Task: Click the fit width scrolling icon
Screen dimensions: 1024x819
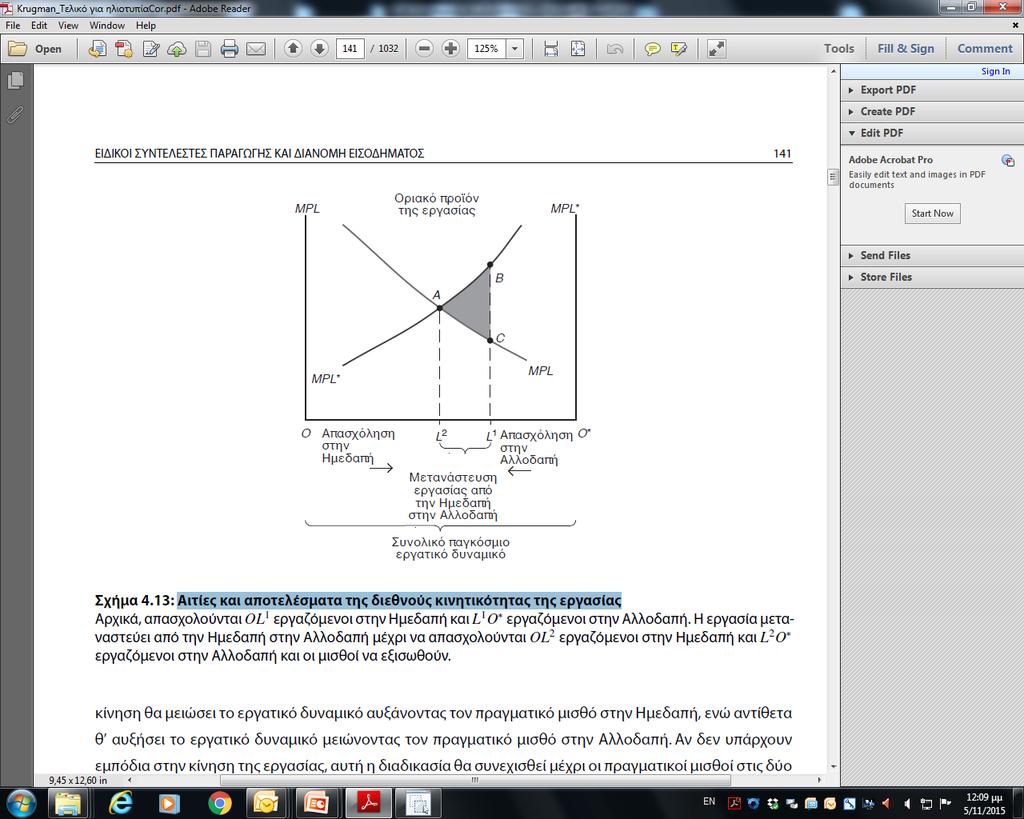Action: click(x=551, y=49)
